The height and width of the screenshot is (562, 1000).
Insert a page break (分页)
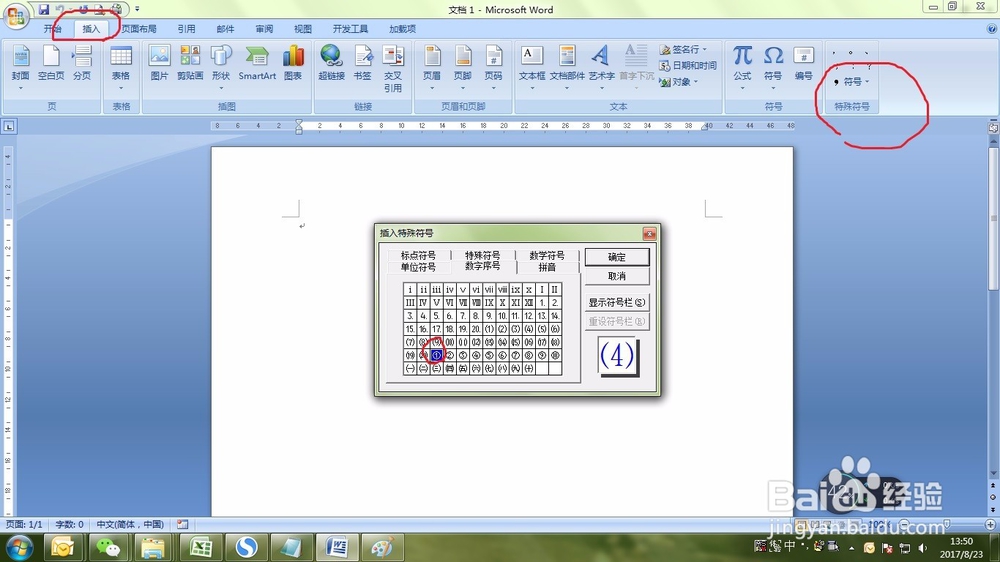(82, 63)
